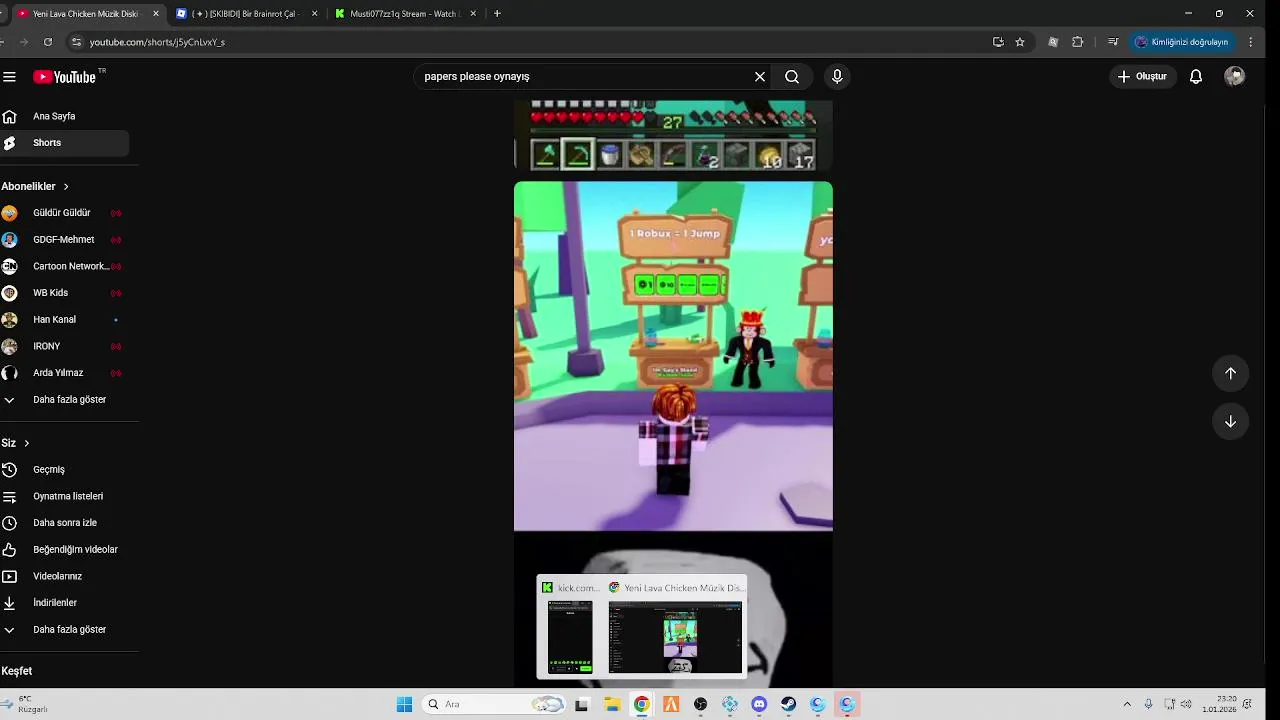1280x720 pixels.
Task: Open the Güldür Güldür channel
Action: click(64, 213)
